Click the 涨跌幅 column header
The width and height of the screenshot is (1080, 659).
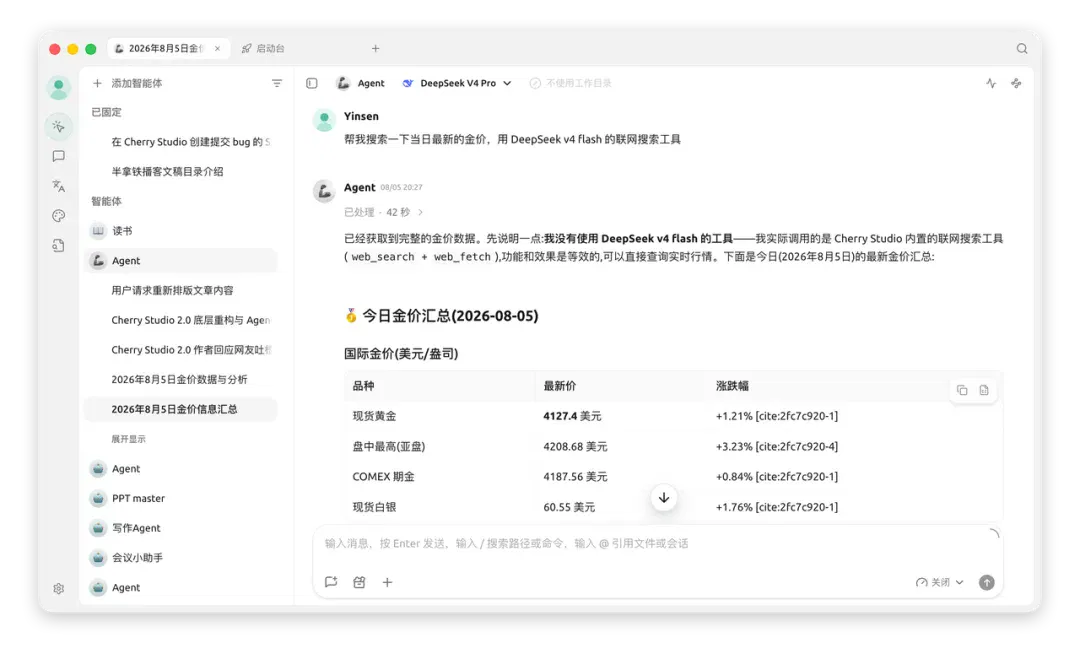pyautogui.click(x=732, y=386)
